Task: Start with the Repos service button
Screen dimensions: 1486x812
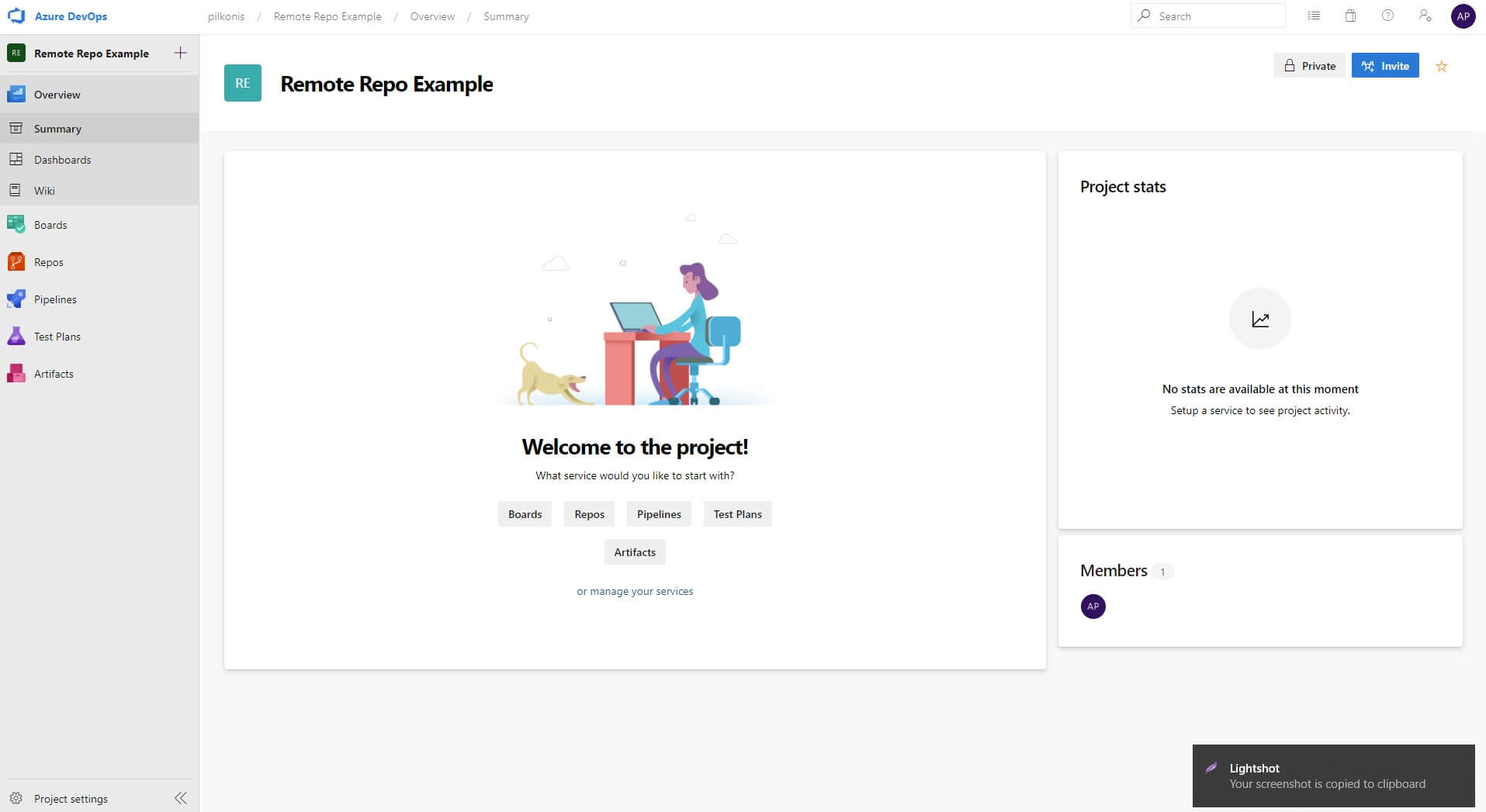Action: [590, 514]
